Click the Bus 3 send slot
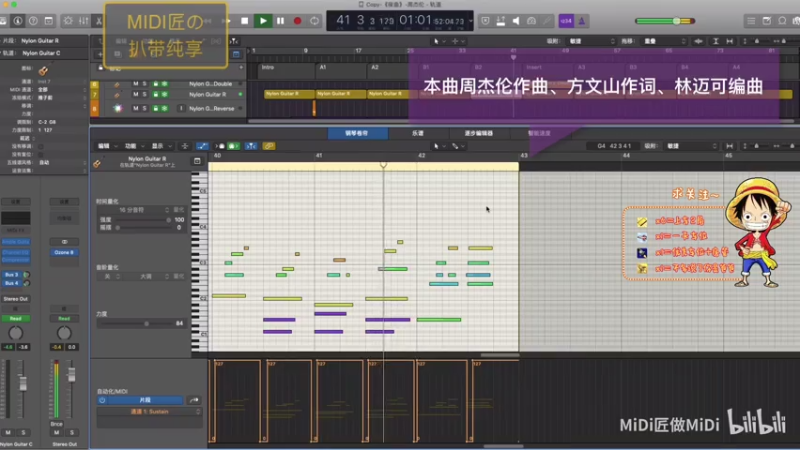The image size is (800, 450). pyautogui.click(x=11, y=275)
